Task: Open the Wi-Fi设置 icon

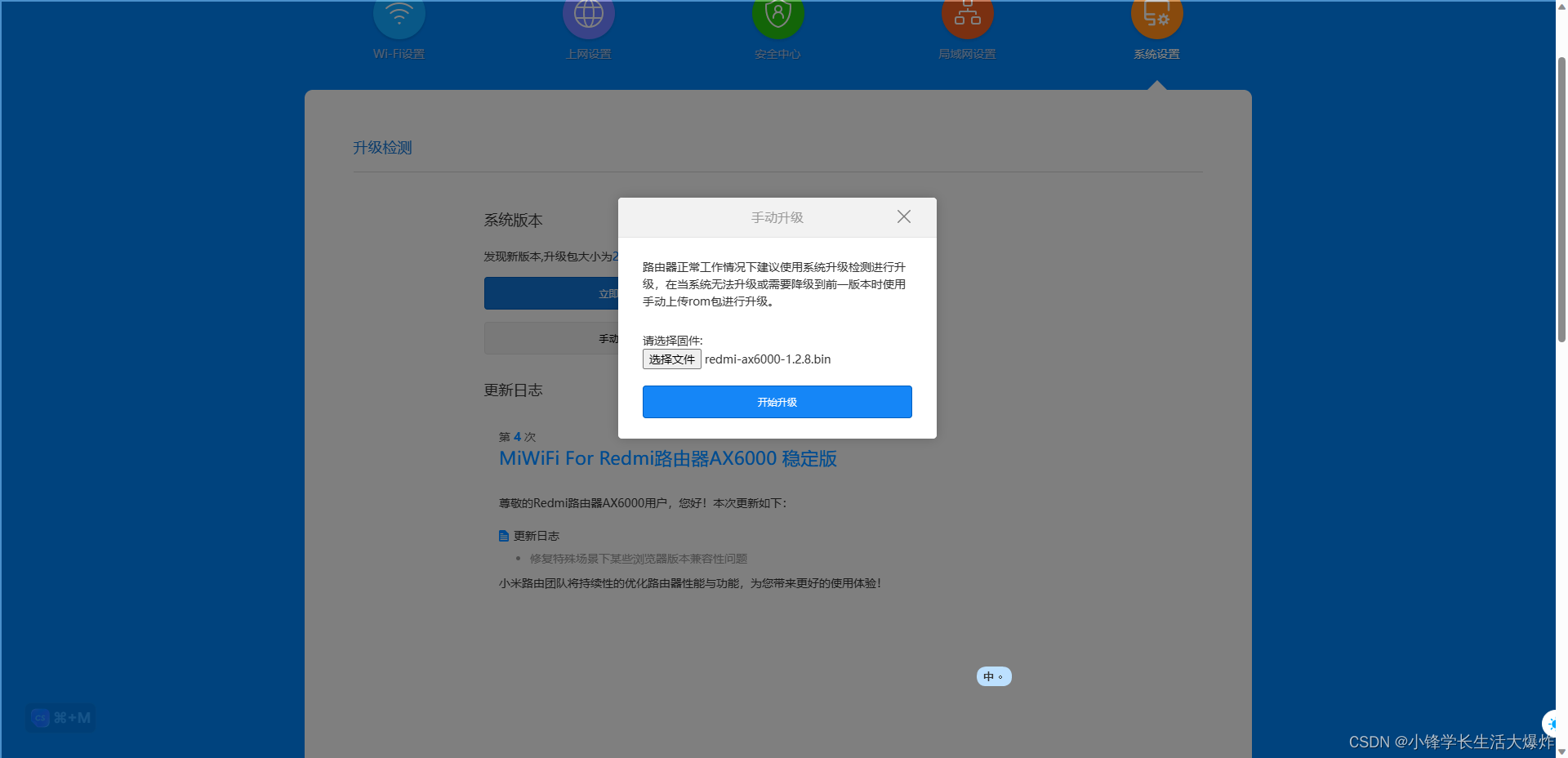Action: pyautogui.click(x=399, y=16)
